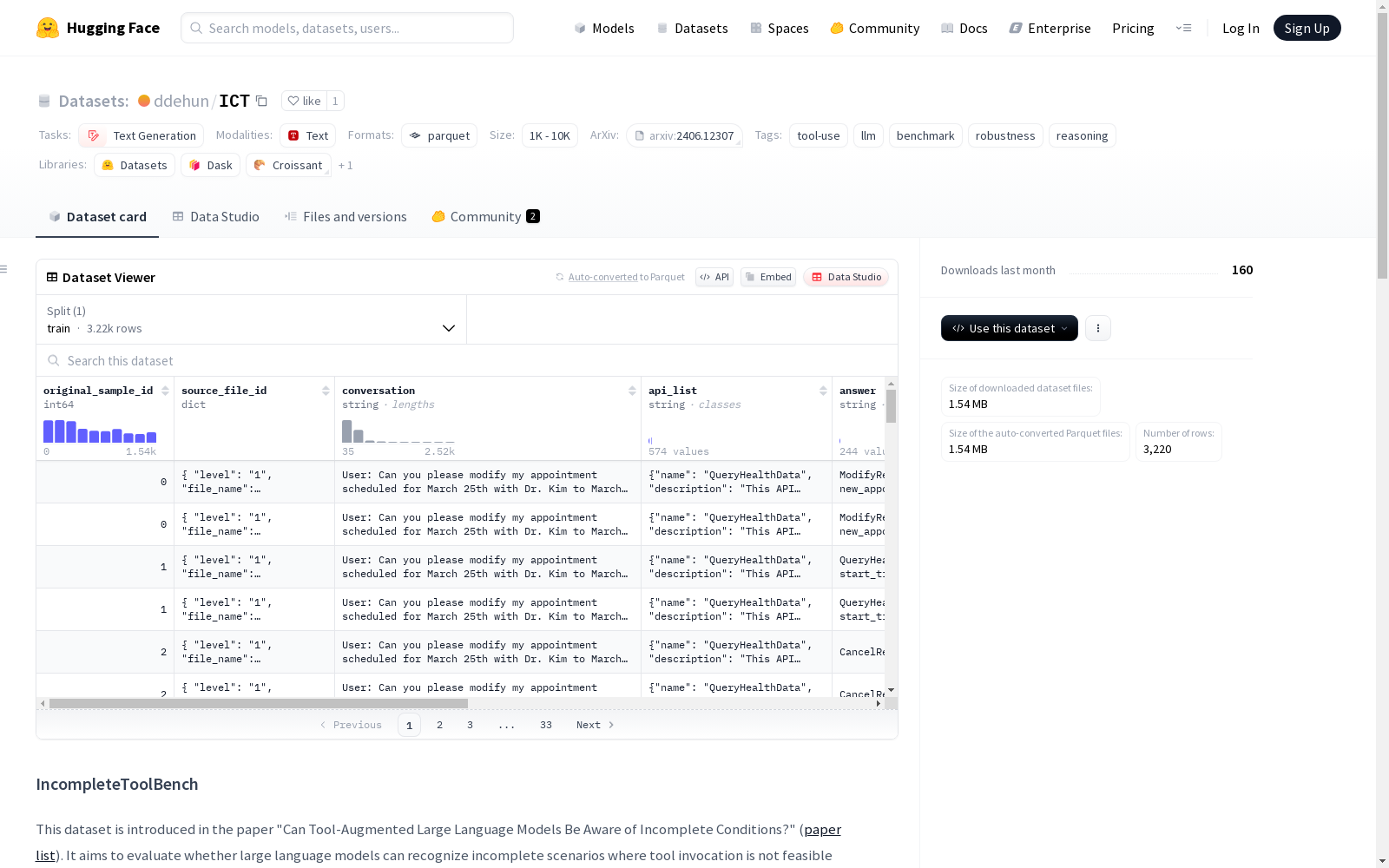
Task: Select current page 1 in pagination
Action: point(409,725)
